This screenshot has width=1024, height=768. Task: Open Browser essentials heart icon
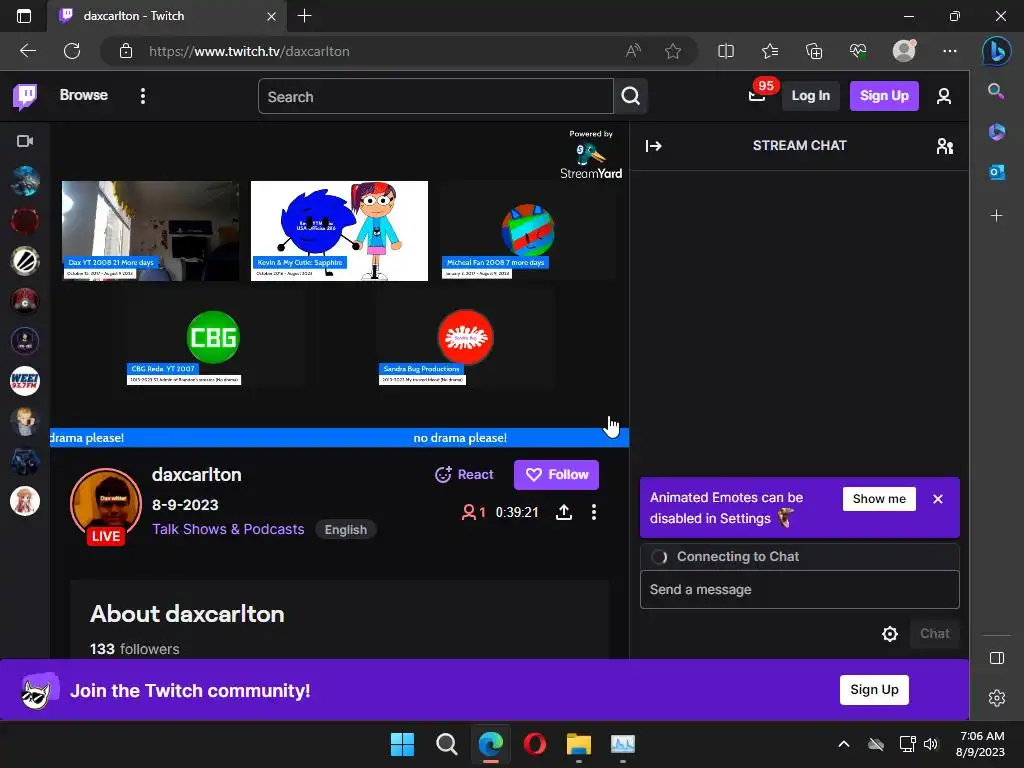pyautogui.click(x=857, y=51)
